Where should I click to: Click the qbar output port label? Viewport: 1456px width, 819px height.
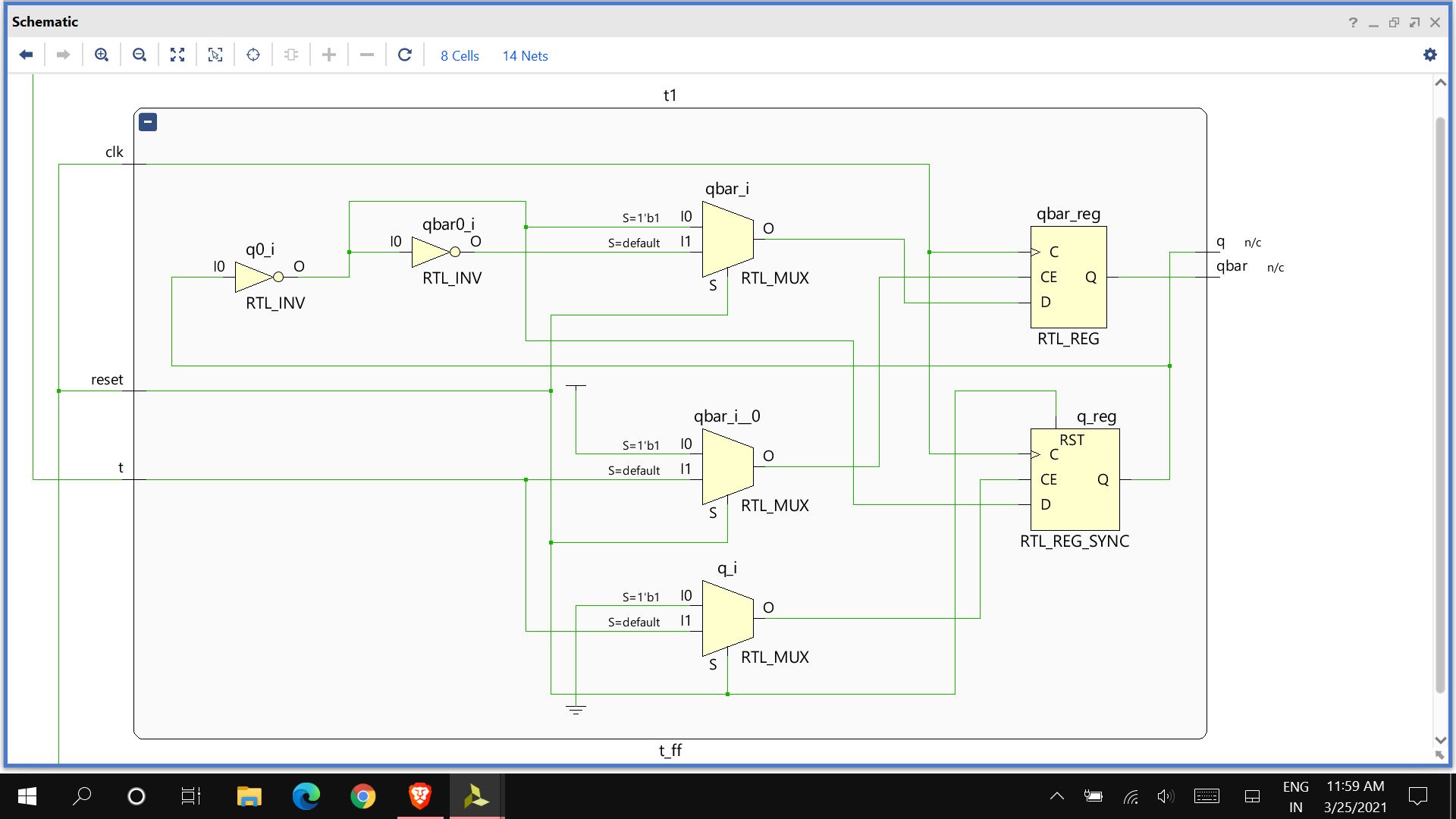[x=1232, y=266]
